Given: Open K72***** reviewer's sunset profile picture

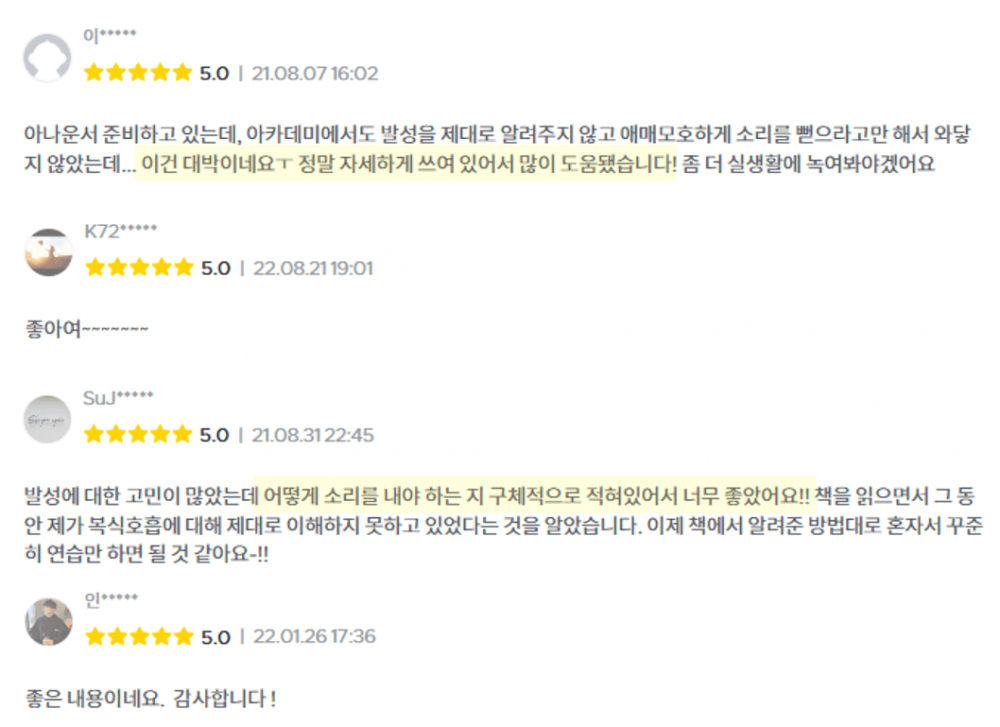Looking at the screenshot, I should (47, 252).
